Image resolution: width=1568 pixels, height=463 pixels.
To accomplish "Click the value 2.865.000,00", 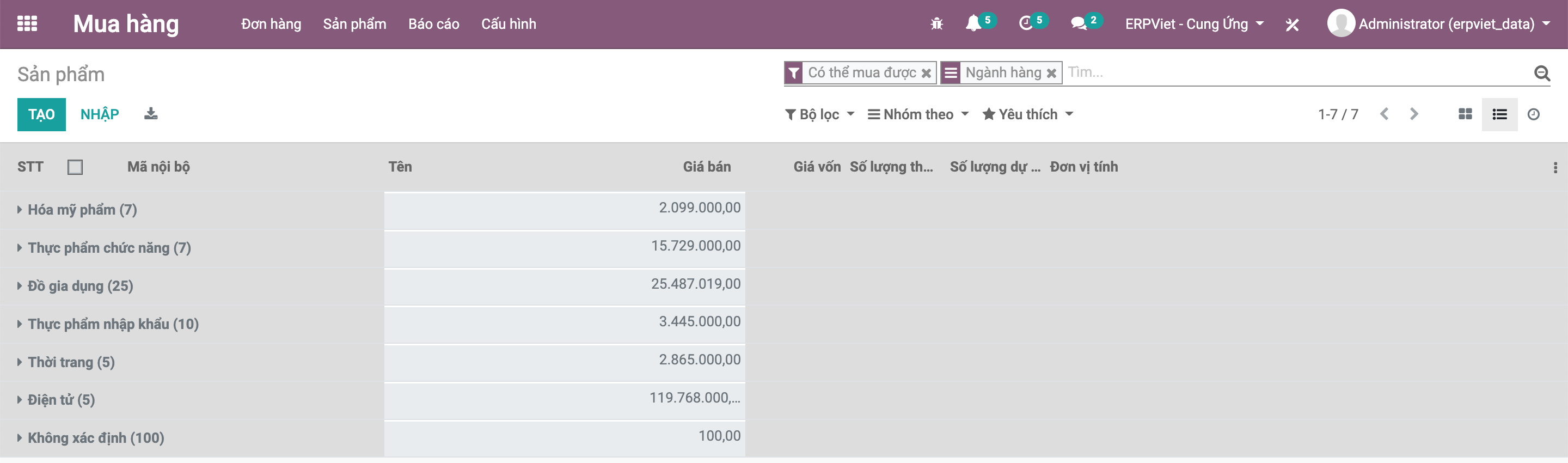I will point(700,360).
